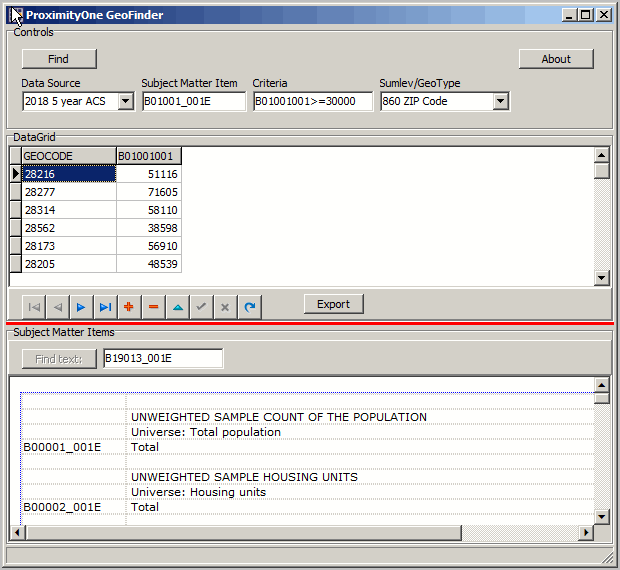Viewport: 620px width, 570px height.
Task: Open the About dialog
Action: pyautogui.click(x=556, y=59)
